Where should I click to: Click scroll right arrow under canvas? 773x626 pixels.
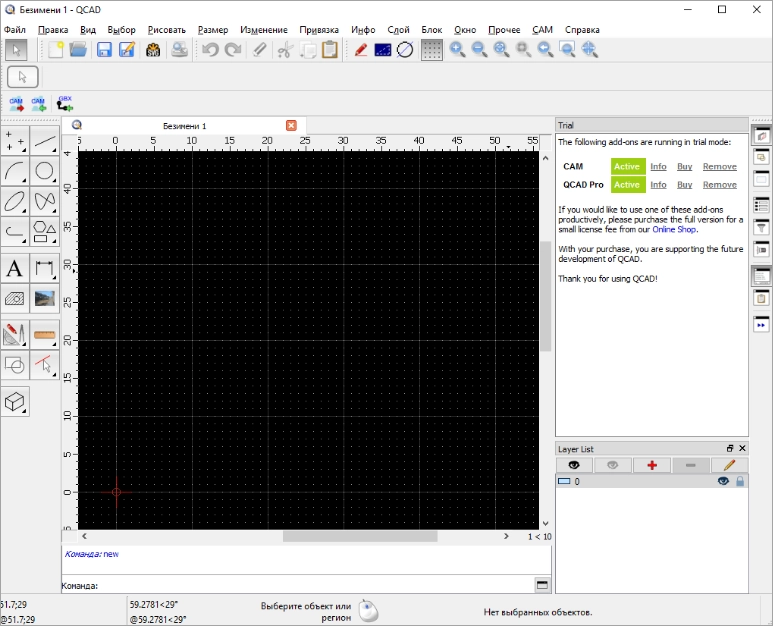pos(506,536)
